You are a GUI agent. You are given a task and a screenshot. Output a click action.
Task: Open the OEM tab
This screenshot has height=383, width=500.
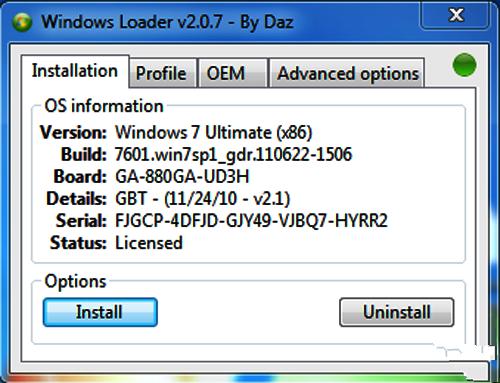(x=233, y=73)
